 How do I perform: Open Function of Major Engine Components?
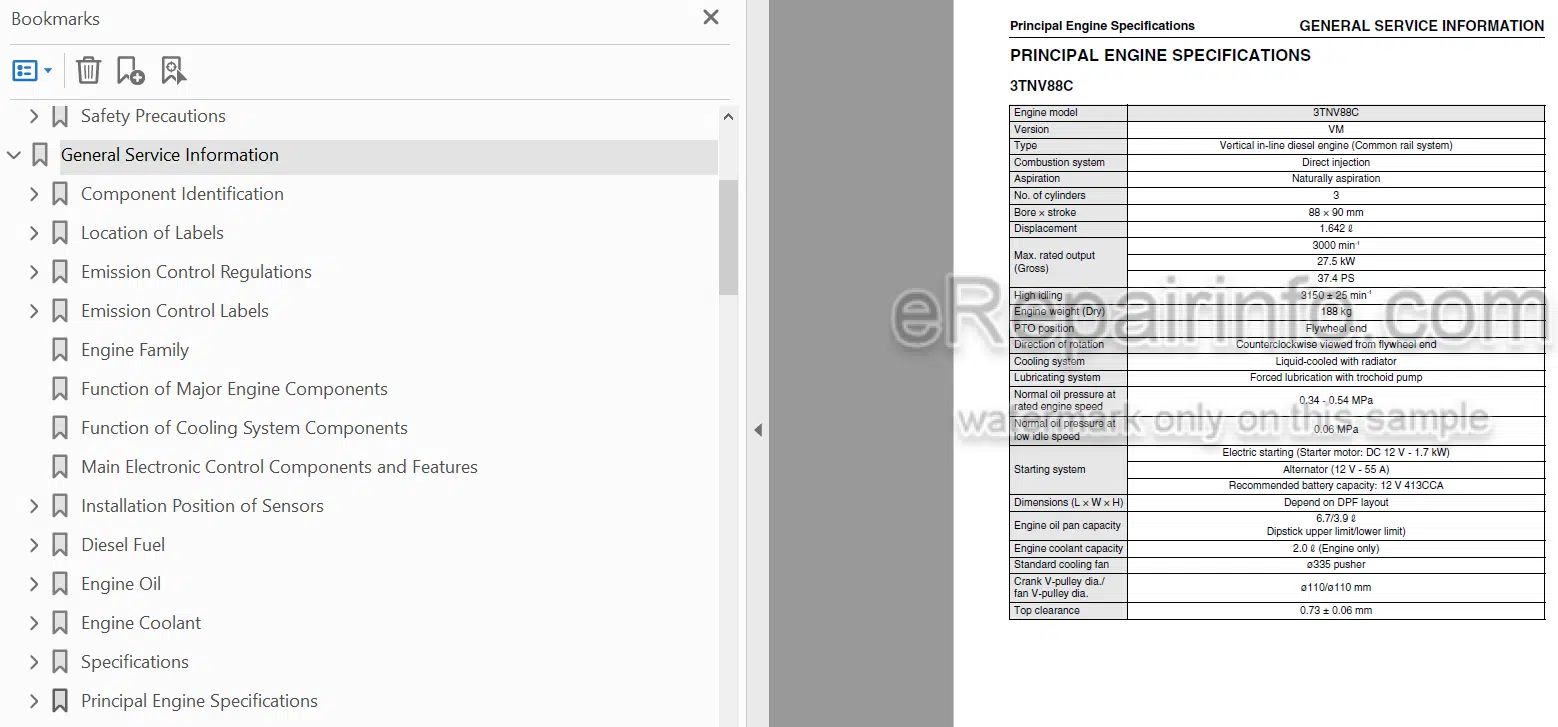(x=234, y=389)
